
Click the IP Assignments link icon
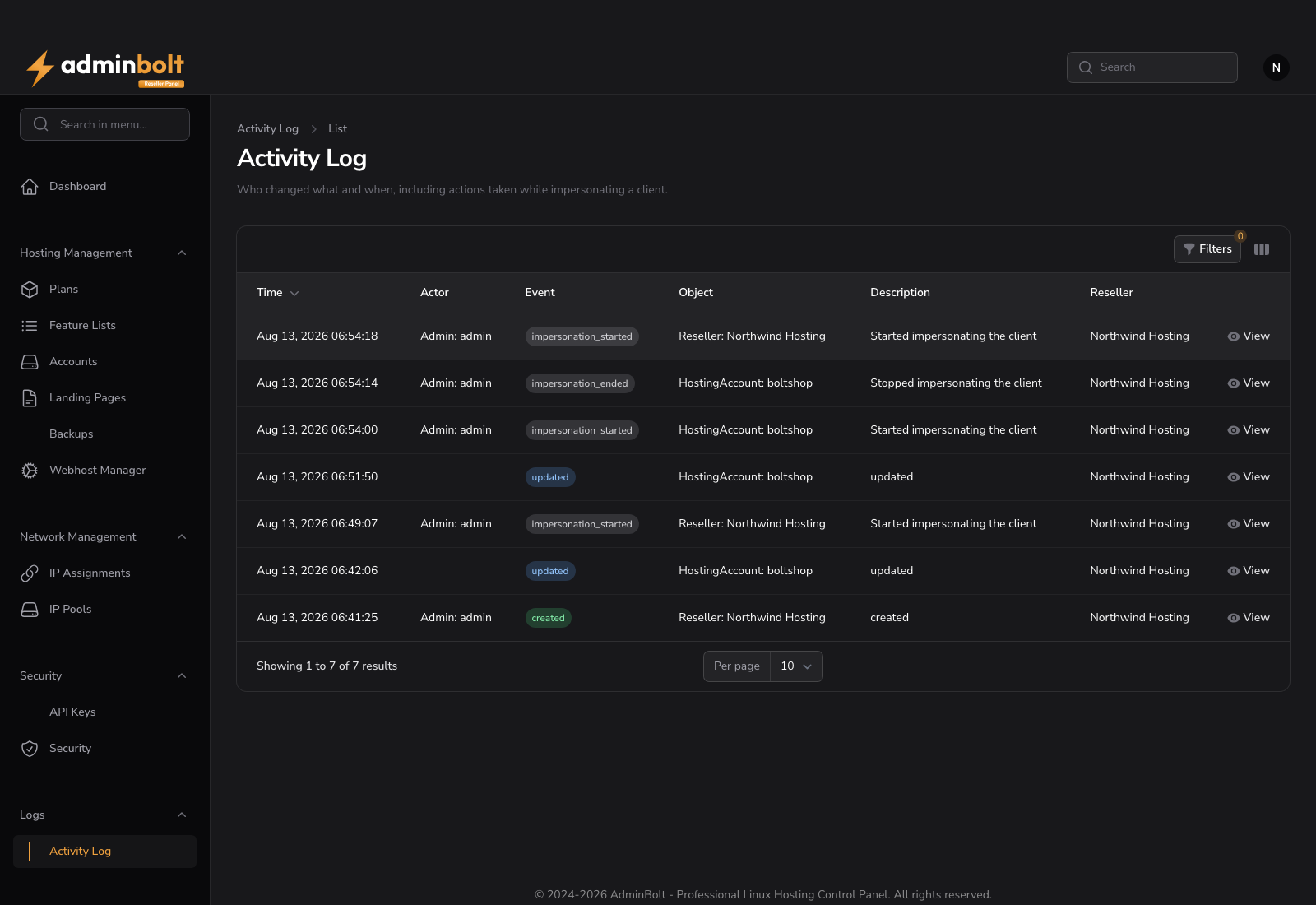coord(30,573)
